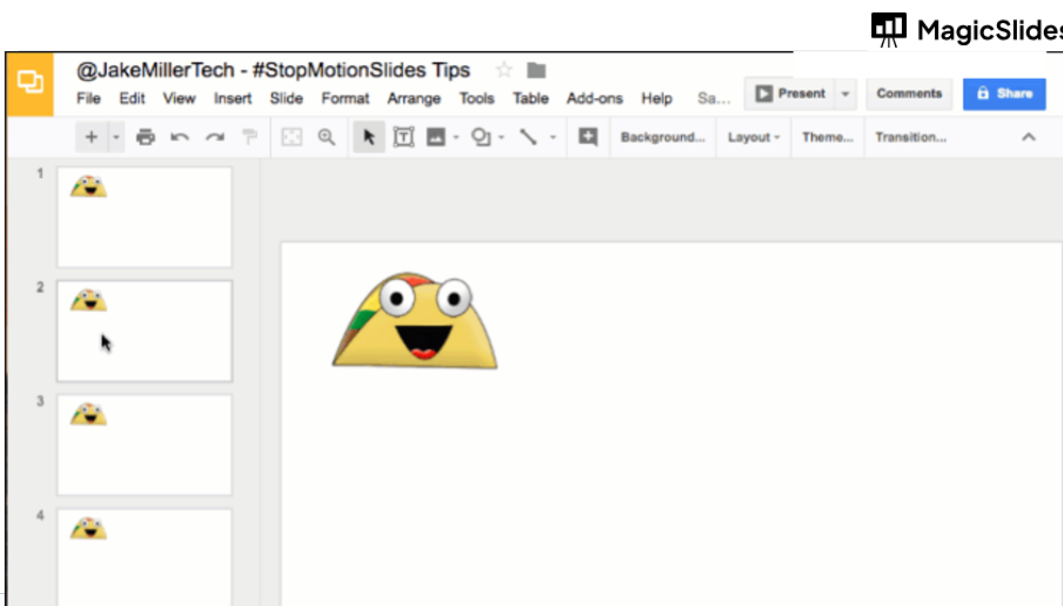Select the Line tool

pyautogui.click(x=528, y=137)
